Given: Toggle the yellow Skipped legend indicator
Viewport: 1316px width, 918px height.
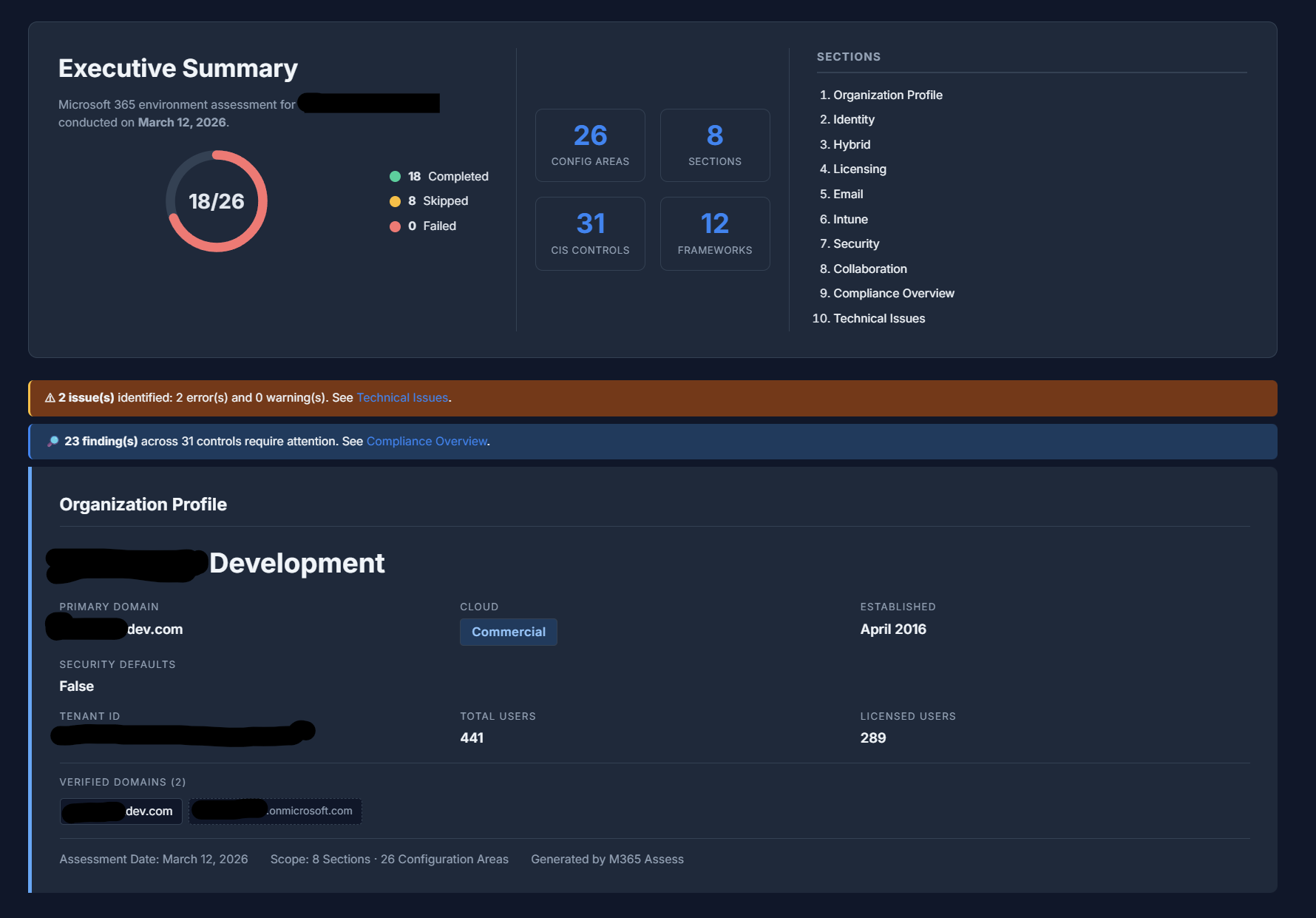Looking at the screenshot, I should 394,200.
